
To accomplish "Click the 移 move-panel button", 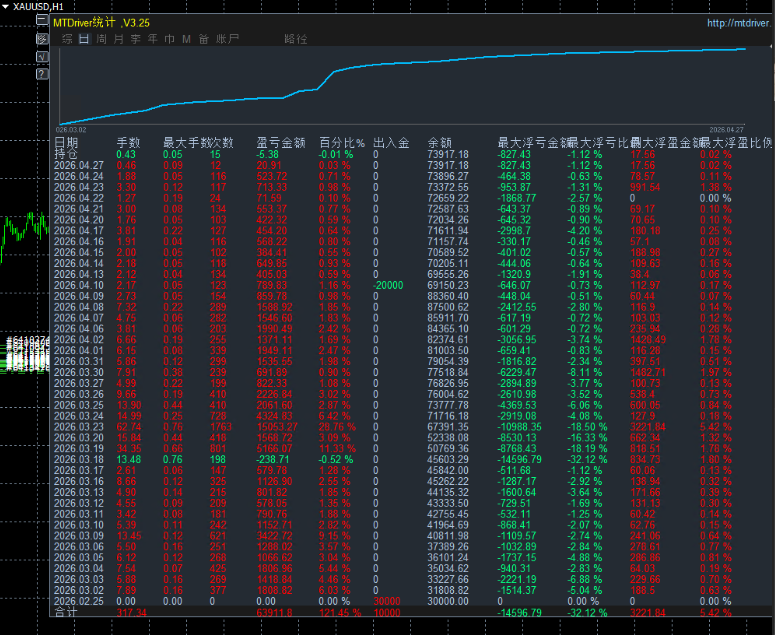I will (42, 39).
